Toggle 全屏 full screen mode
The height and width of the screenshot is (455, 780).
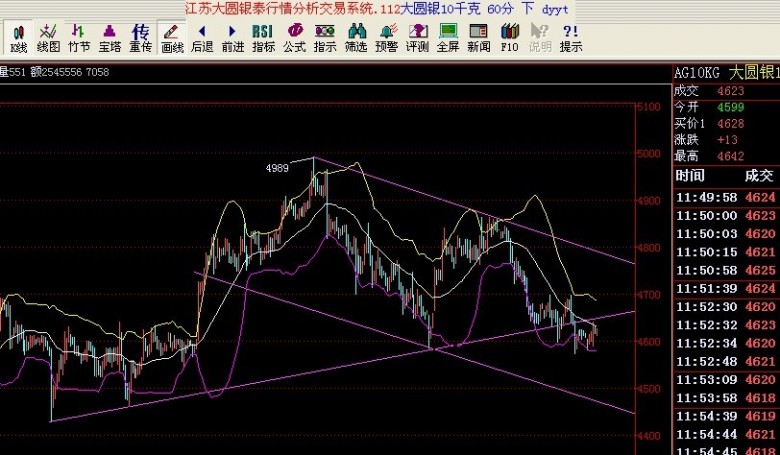447,38
